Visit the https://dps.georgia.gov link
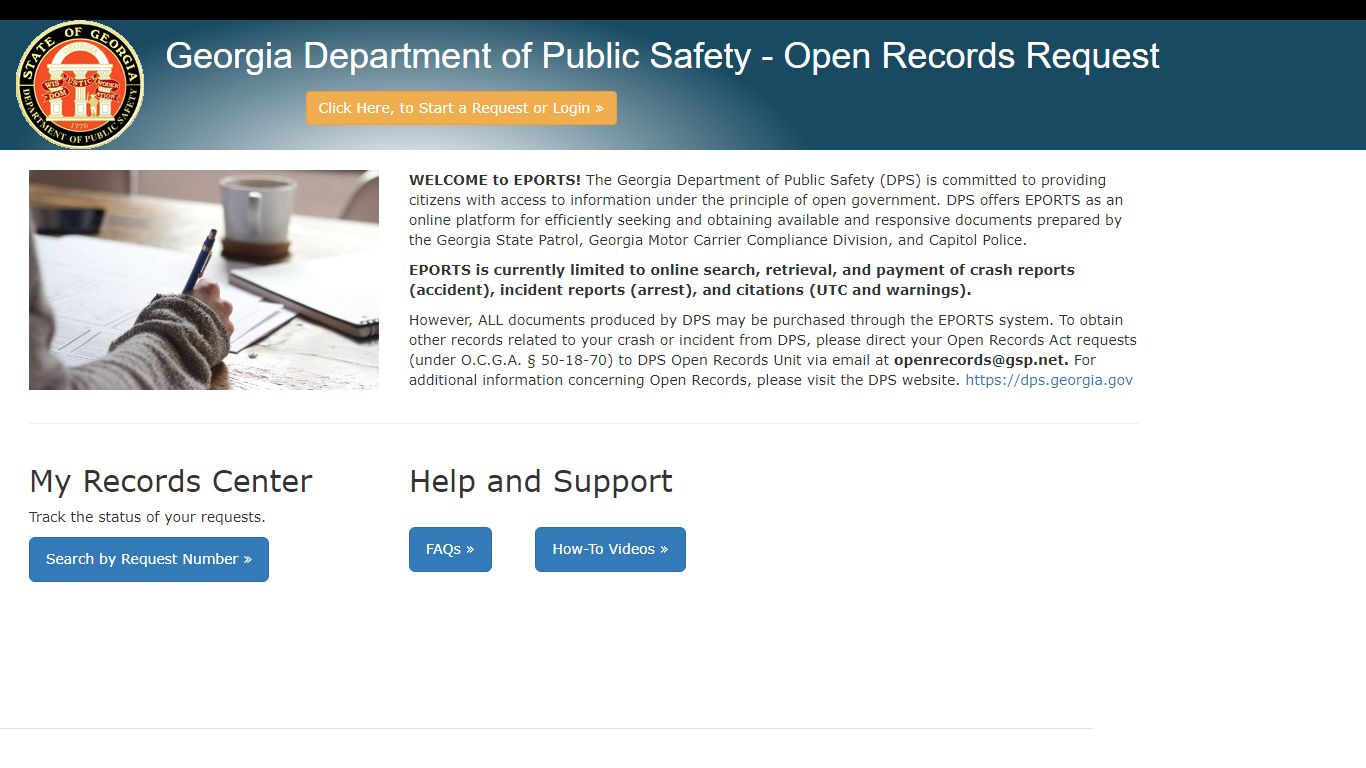1366x768 pixels. [x=1049, y=380]
